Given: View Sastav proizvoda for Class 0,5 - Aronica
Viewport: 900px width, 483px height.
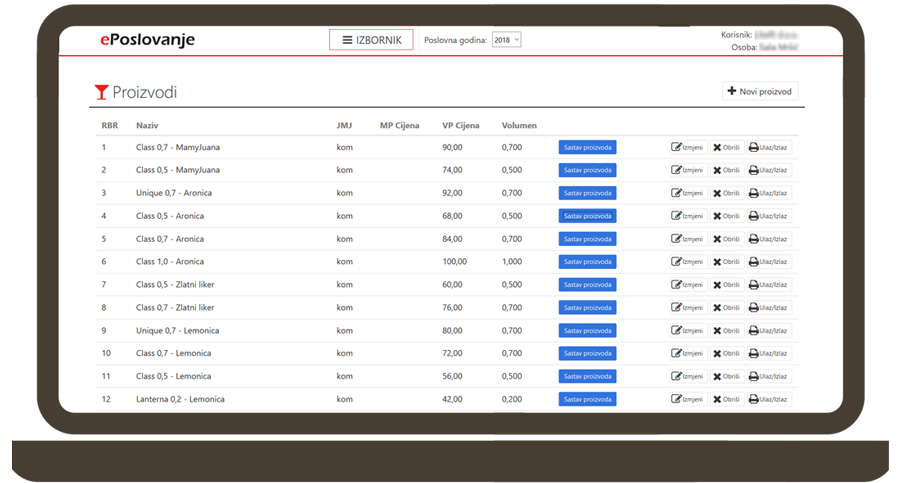Looking at the screenshot, I should pyautogui.click(x=587, y=216).
